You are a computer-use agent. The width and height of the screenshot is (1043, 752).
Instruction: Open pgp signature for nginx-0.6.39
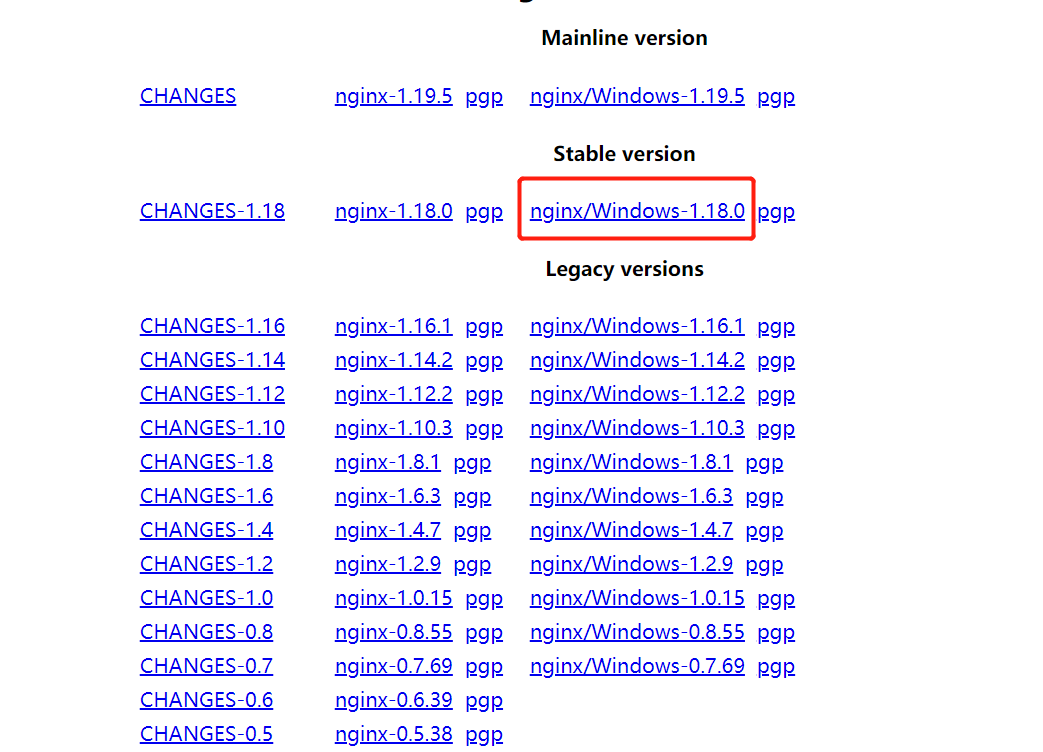[x=484, y=700]
